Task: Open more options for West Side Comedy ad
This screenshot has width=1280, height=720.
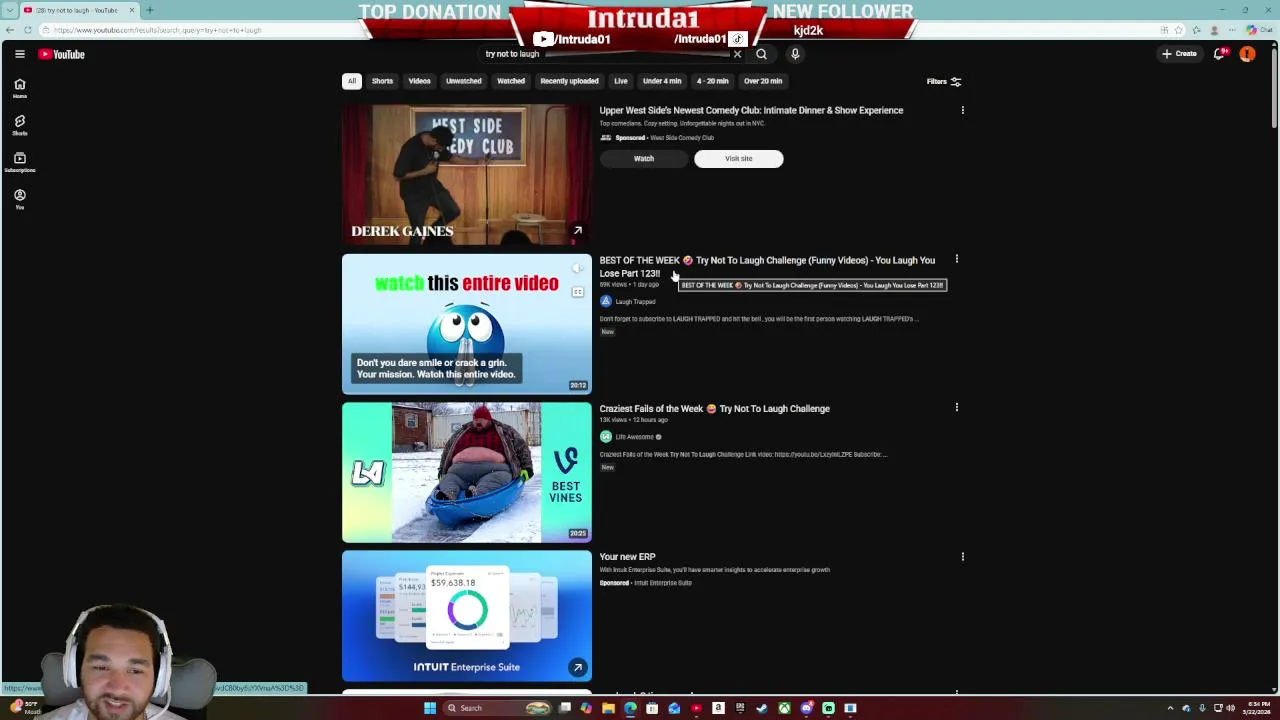Action: coord(962,110)
